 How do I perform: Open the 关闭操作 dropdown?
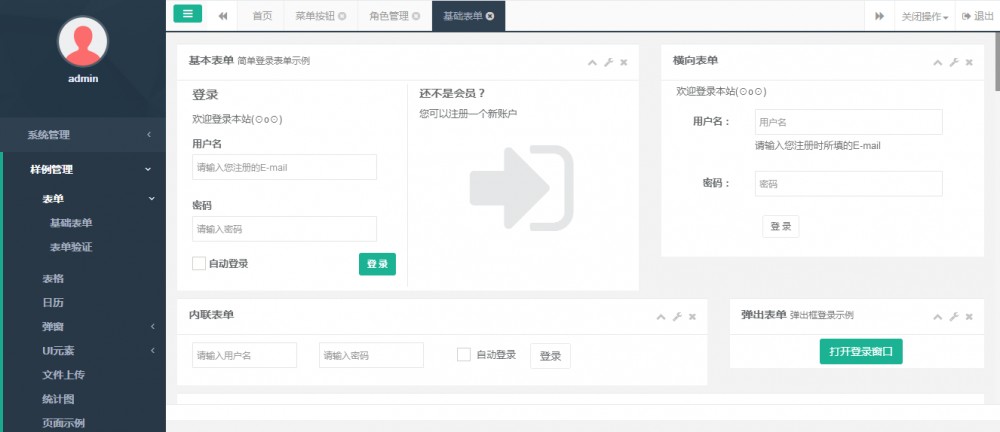coord(925,16)
